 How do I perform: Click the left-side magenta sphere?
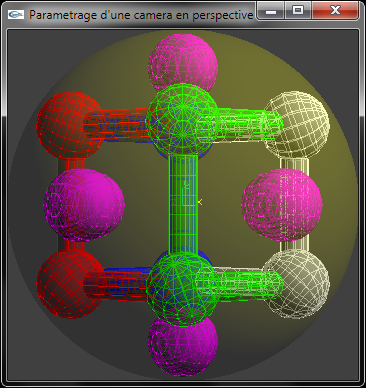pyautogui.click(x=84, y=204)
